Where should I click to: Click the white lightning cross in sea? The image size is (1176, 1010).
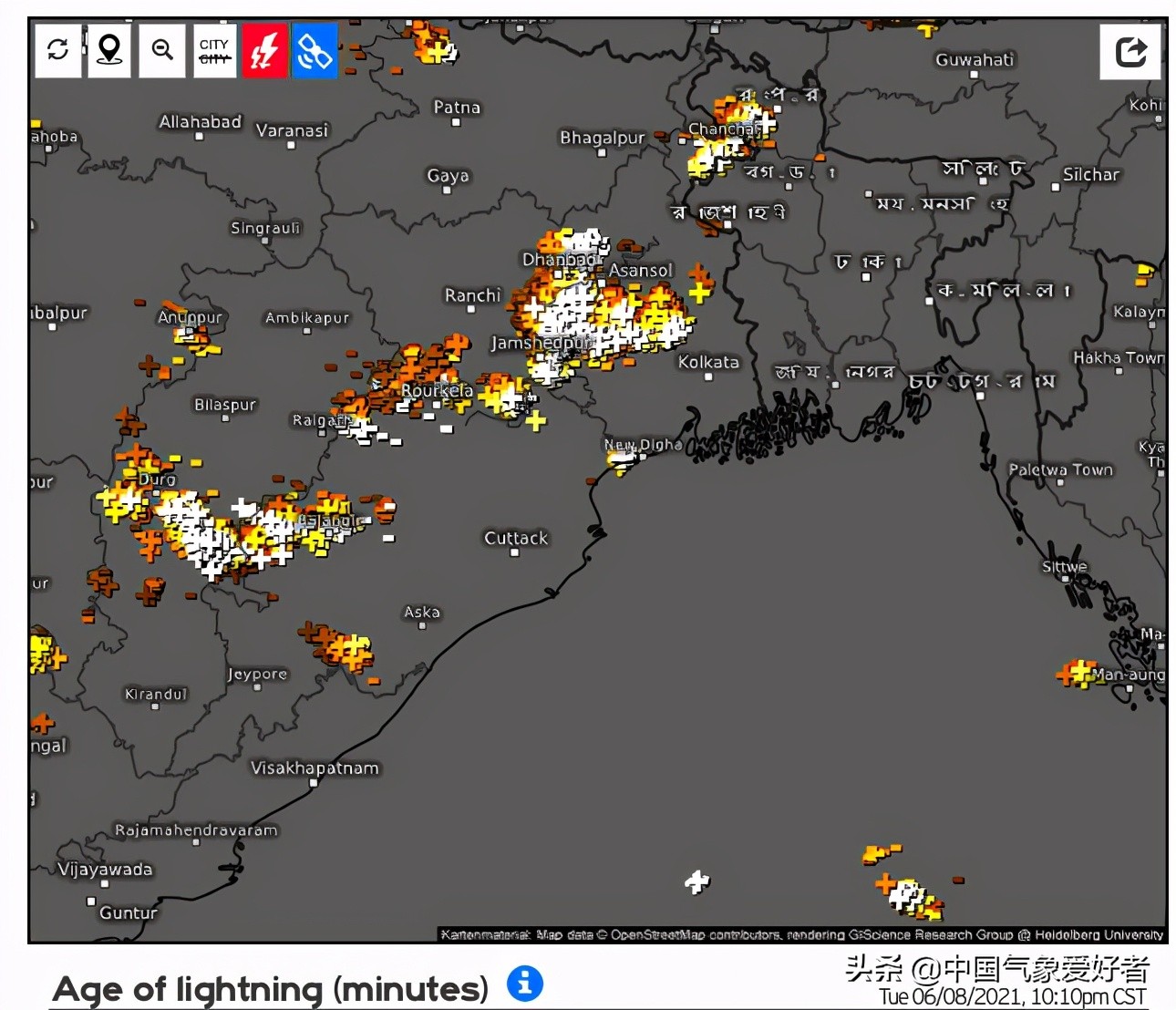click(696, 881)
